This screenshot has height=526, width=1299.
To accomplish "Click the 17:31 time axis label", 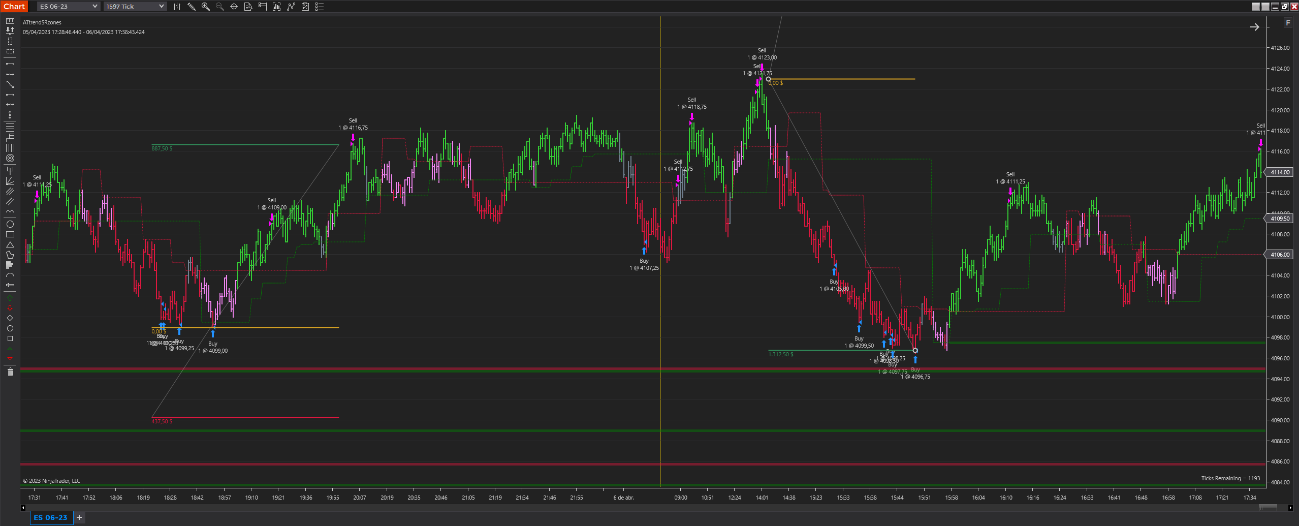I will [x=34, y=496].
